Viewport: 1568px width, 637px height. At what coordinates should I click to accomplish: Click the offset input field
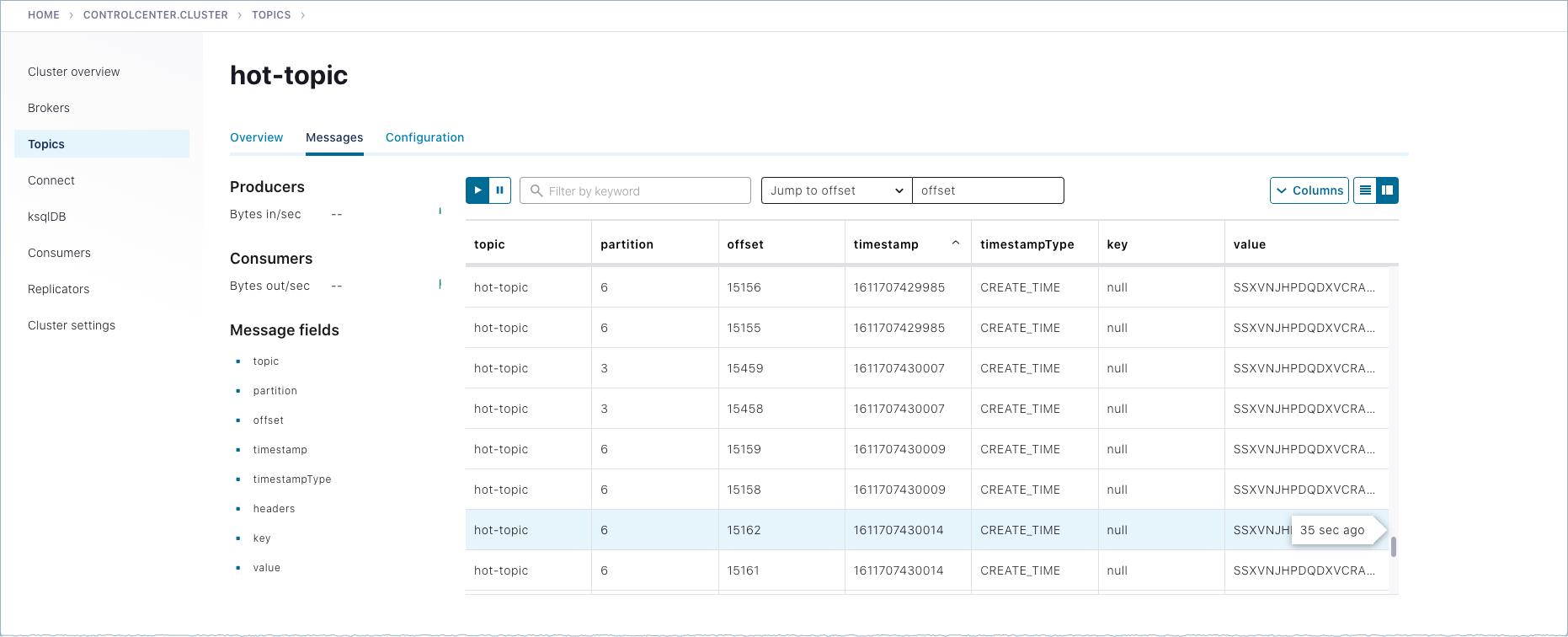coord(988,190)
